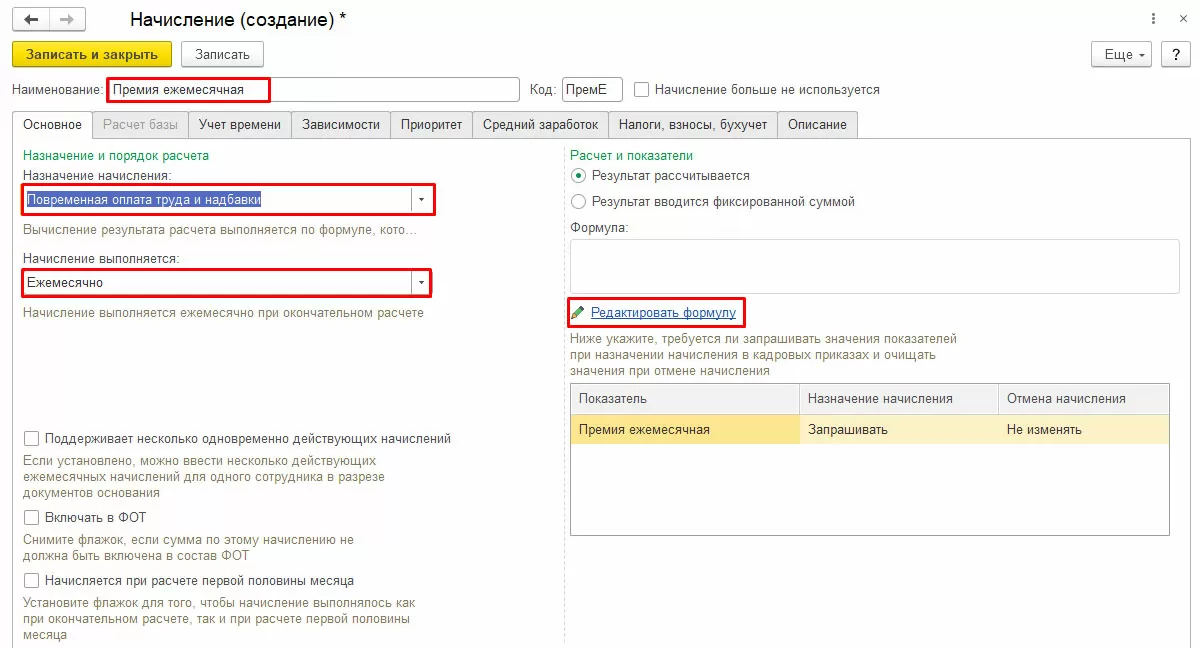Click the pencil icon beside Редактировать формулу
Viewport: 1200px width, 648px height.
(578, 313)
